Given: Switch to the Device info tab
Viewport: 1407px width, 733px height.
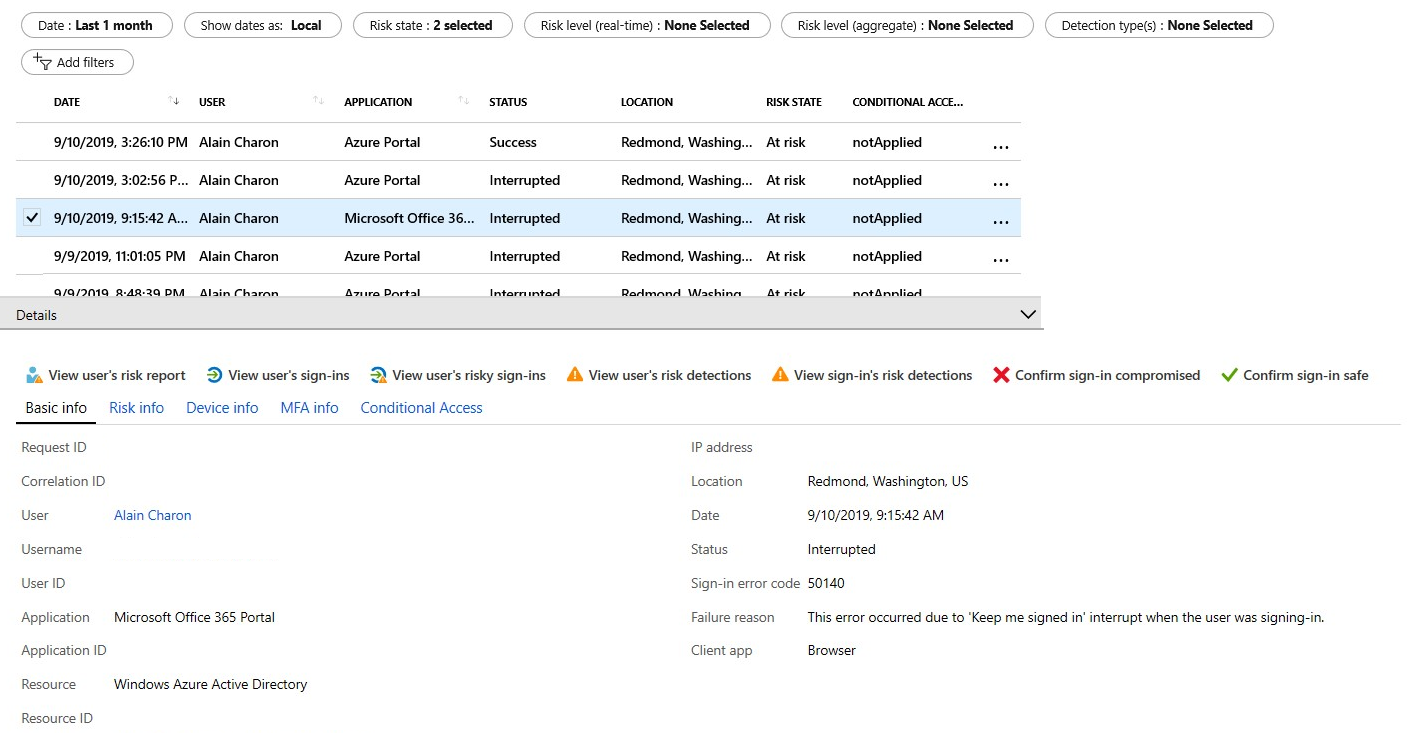Looking at the screenshot, I should coord(222,408).
